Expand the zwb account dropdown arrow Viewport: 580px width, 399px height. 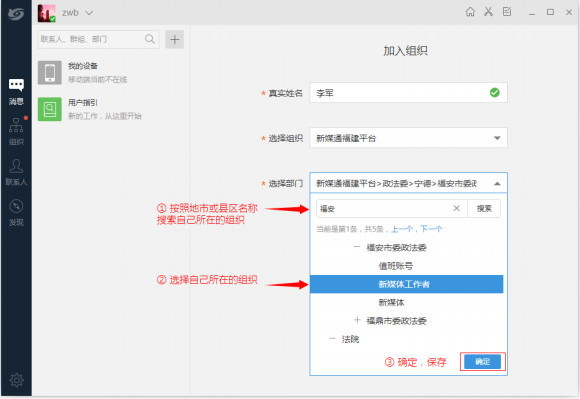(89, 13)
